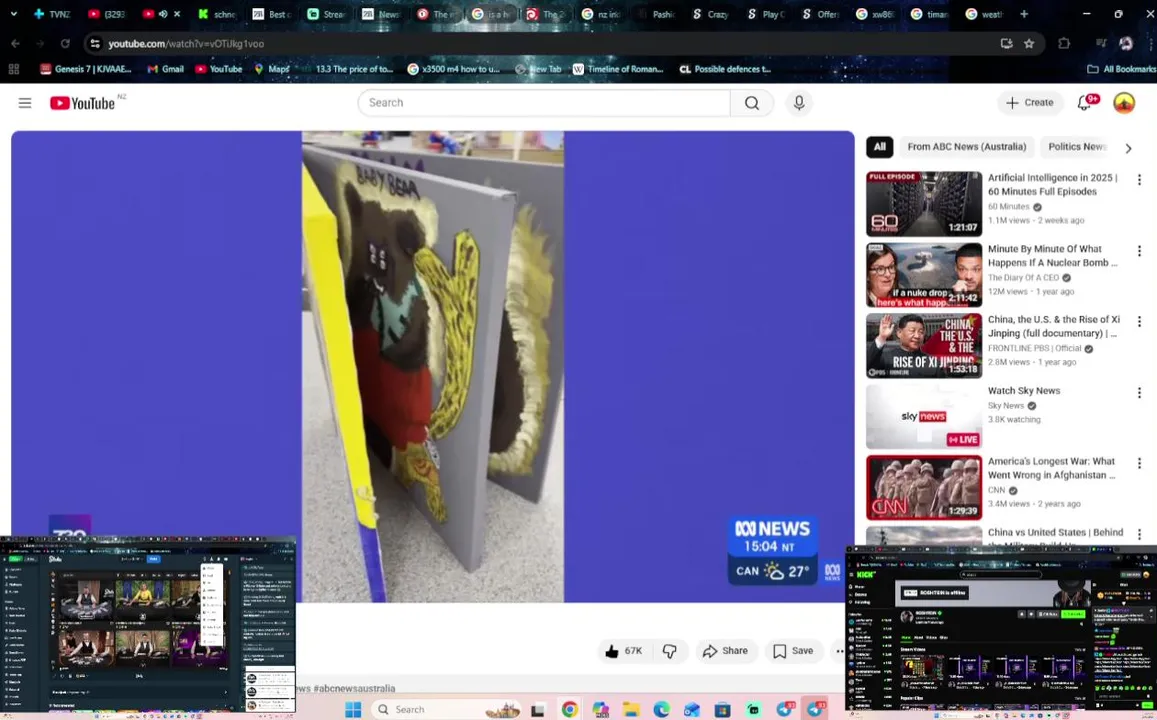Open Google Chrome from the taskbar

[x=569, y=710]
